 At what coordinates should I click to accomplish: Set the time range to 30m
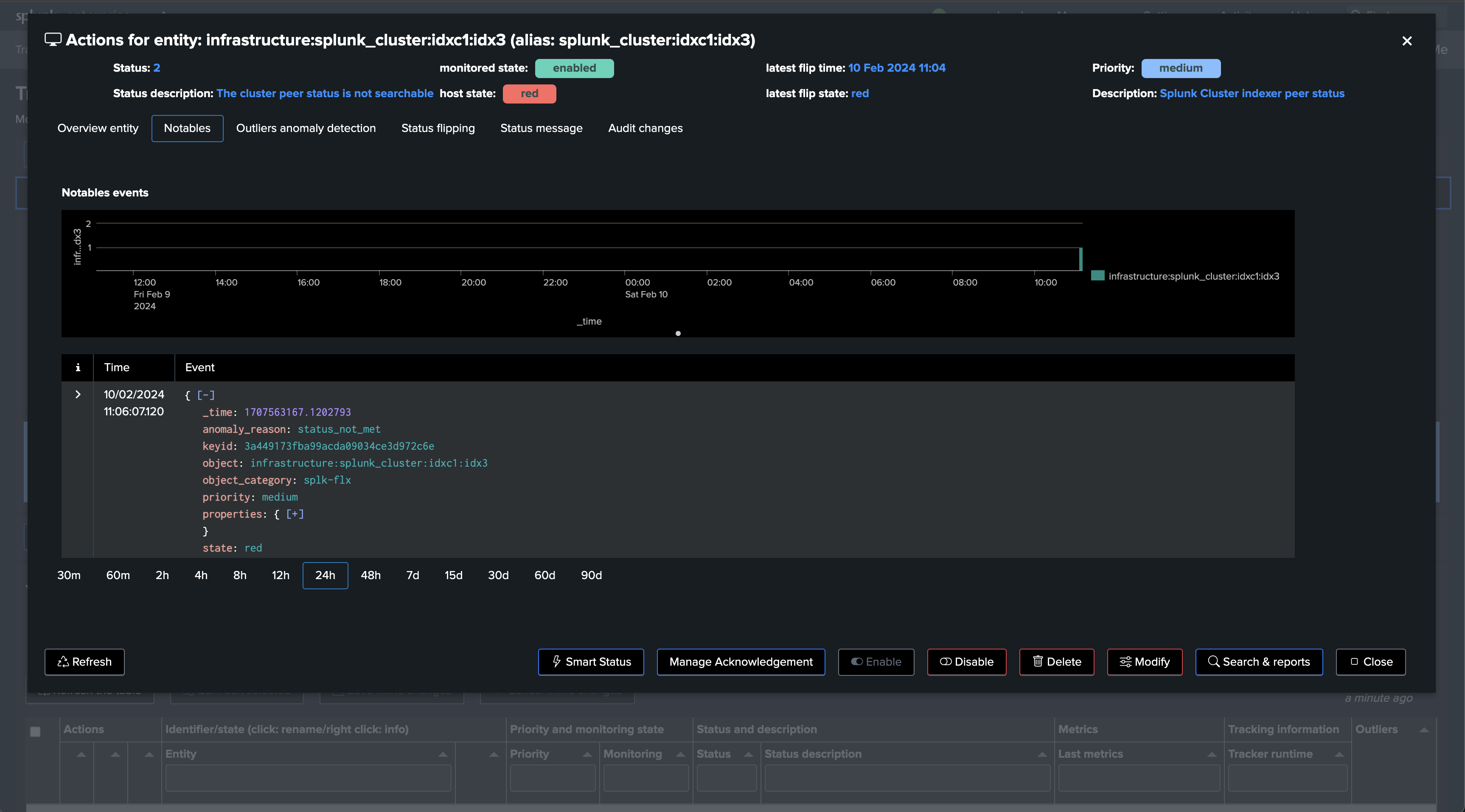(x=69, y=575)
